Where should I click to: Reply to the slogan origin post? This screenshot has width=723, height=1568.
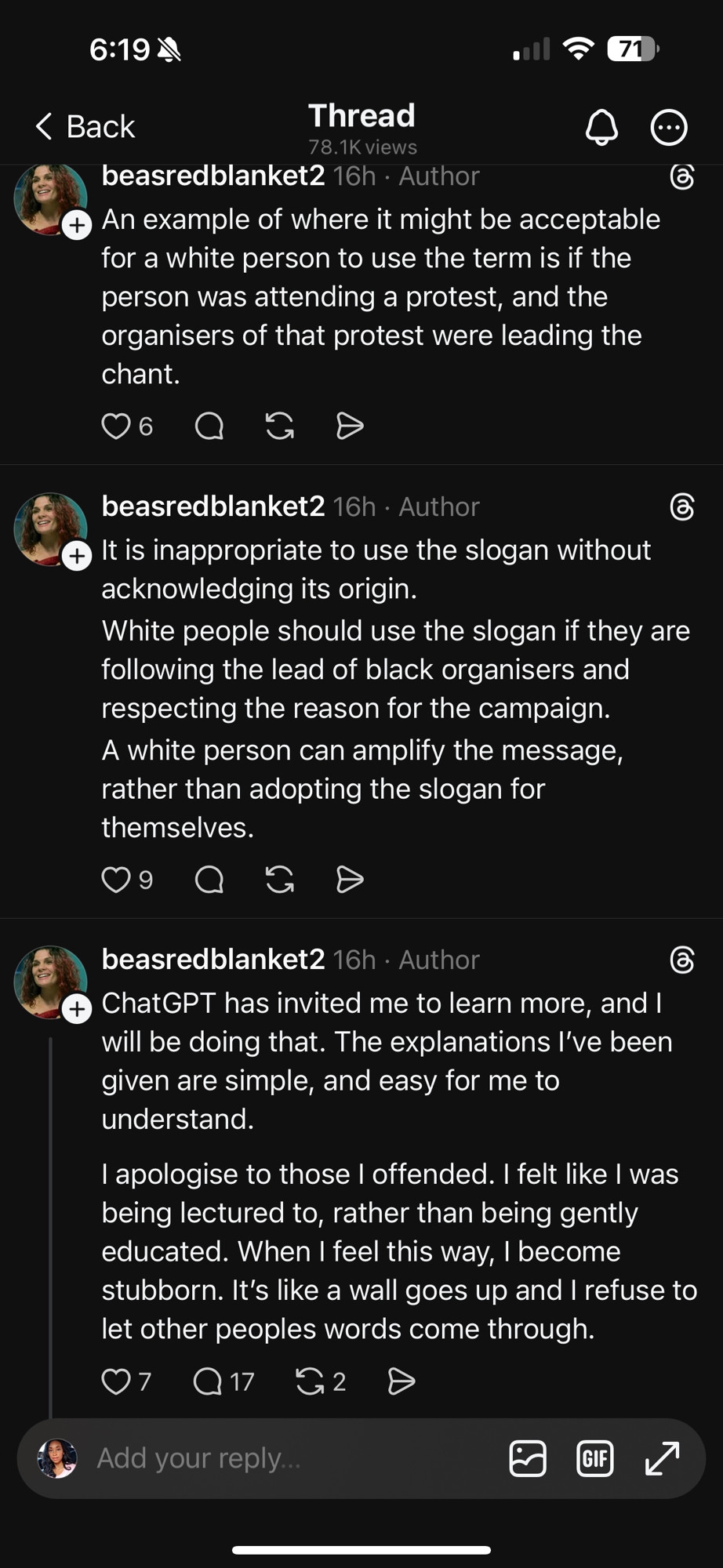click(x=209, y=880)
